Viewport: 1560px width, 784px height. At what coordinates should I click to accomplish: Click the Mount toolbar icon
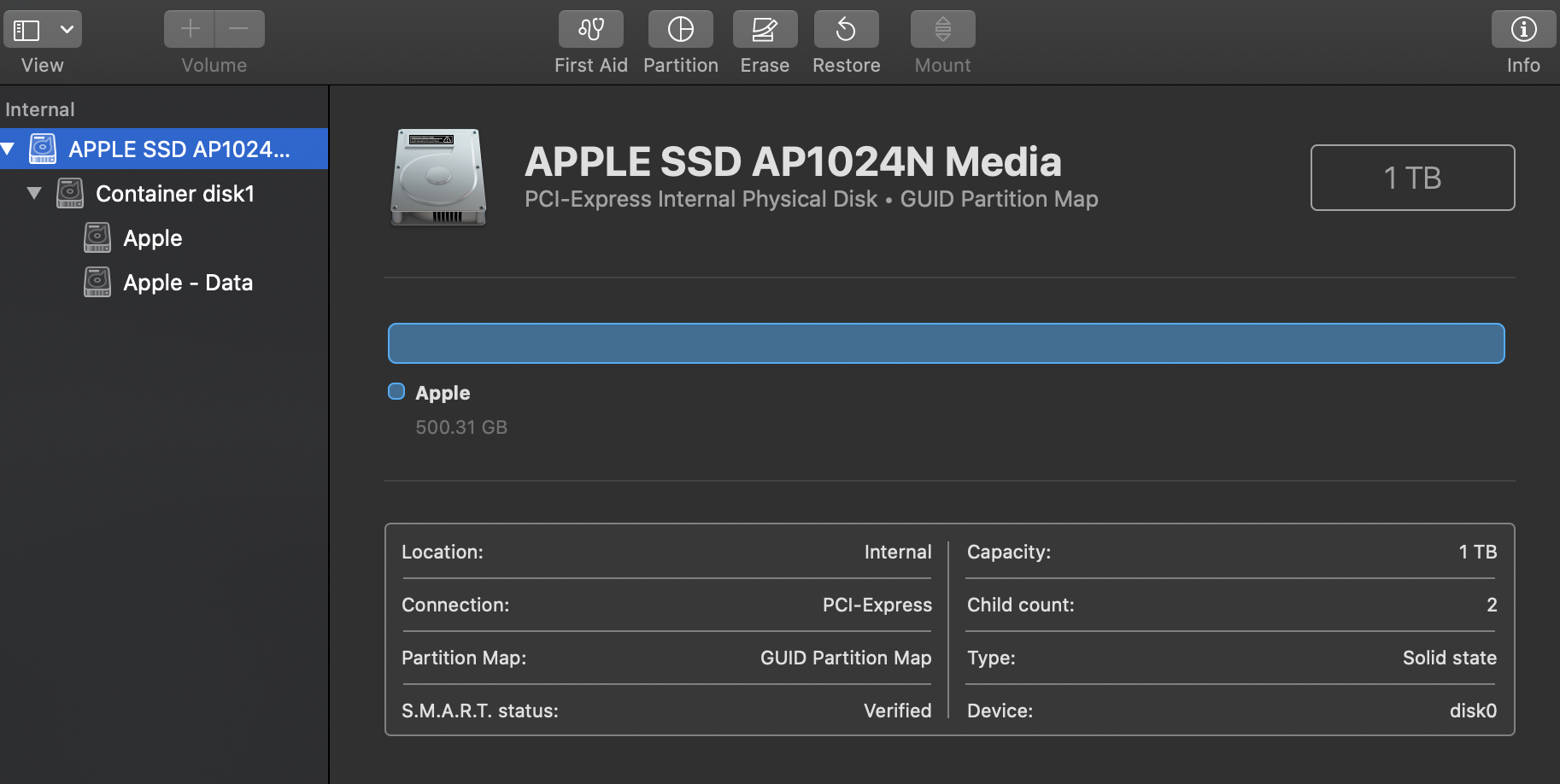coord(943,30)
